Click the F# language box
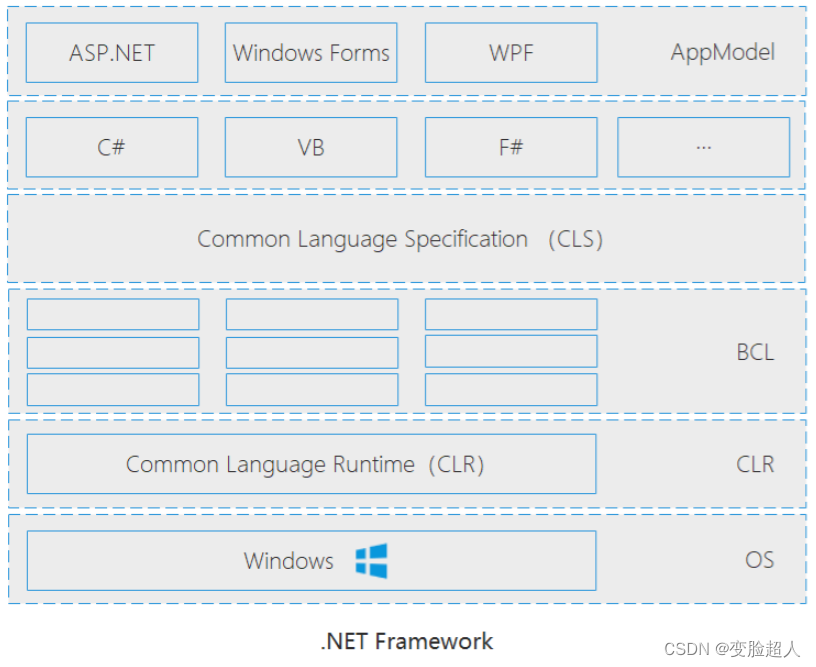This screenshot has height=667, width=816. pyautogui.click(x=510, y=147)
